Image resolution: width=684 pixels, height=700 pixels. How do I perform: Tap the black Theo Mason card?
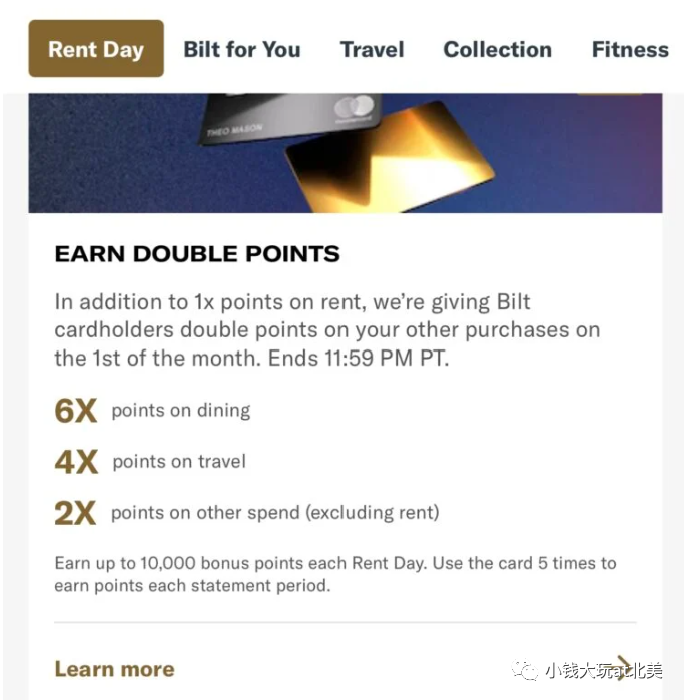pos(290,117)
